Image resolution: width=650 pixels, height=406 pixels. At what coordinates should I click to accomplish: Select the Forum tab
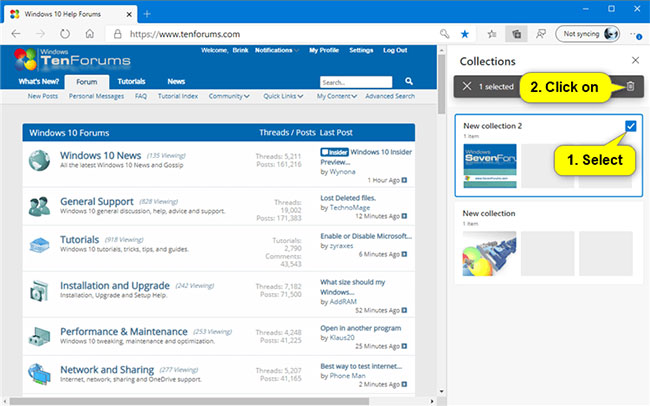pyautogui.click(x=87, y=82)
